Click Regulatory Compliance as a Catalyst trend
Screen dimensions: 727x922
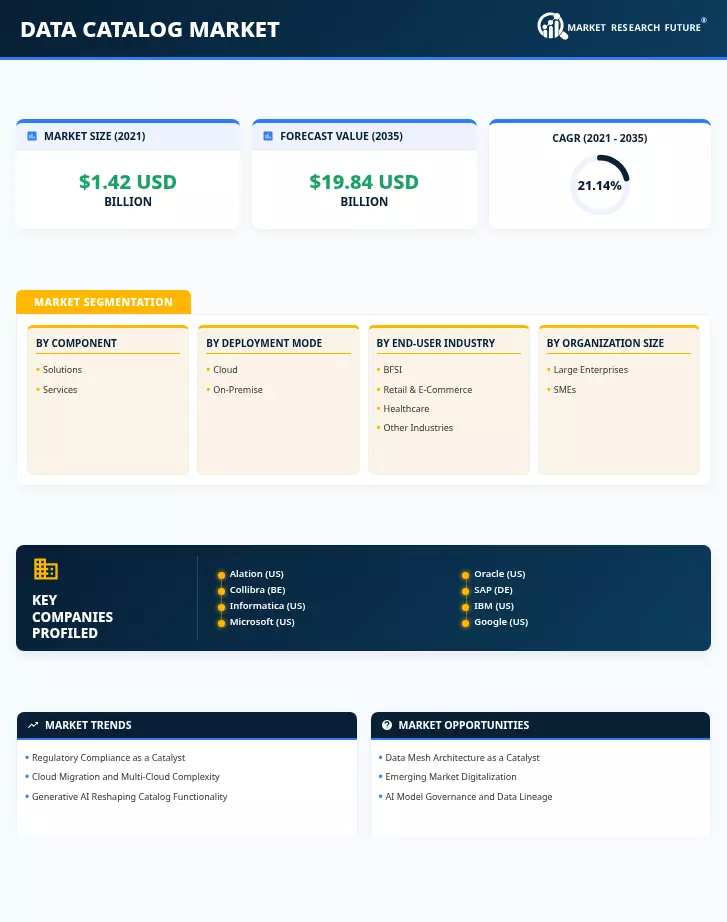[109, 757]
